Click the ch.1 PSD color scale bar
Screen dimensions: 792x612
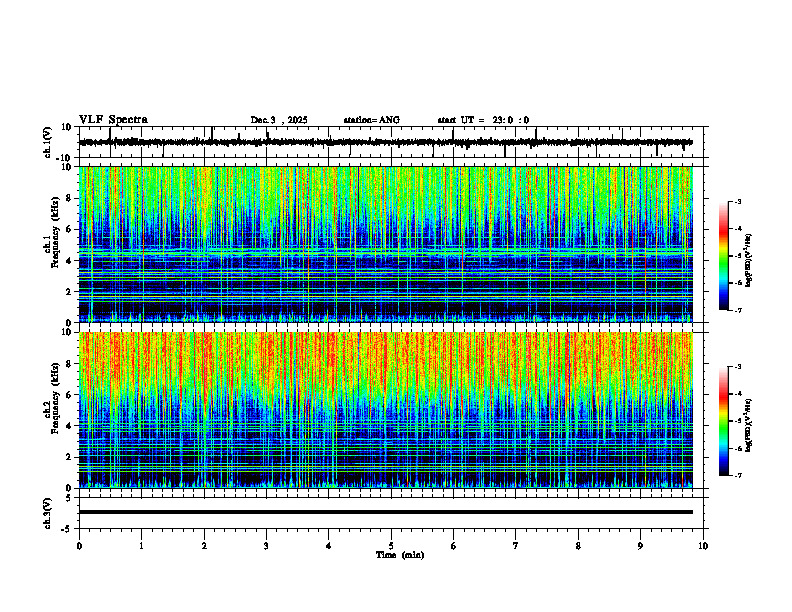click(x=724, y=256)
